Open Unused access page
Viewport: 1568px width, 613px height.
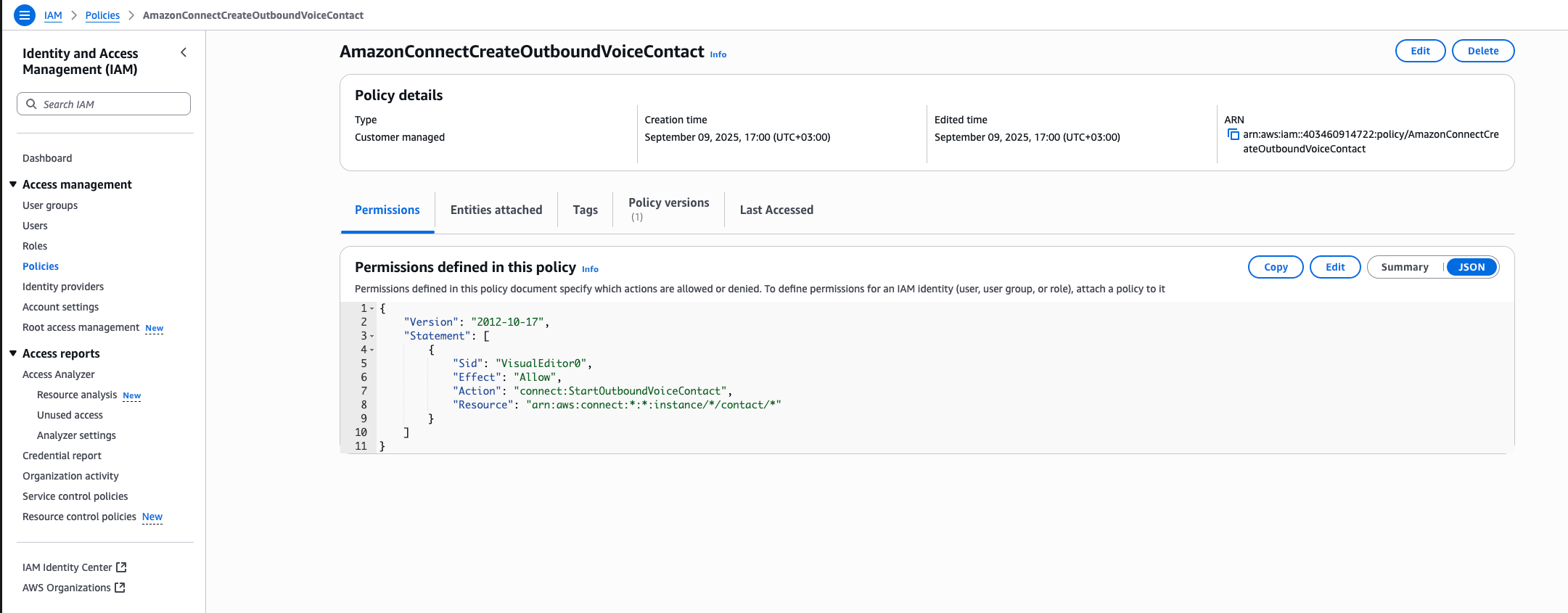coord(70,415)
